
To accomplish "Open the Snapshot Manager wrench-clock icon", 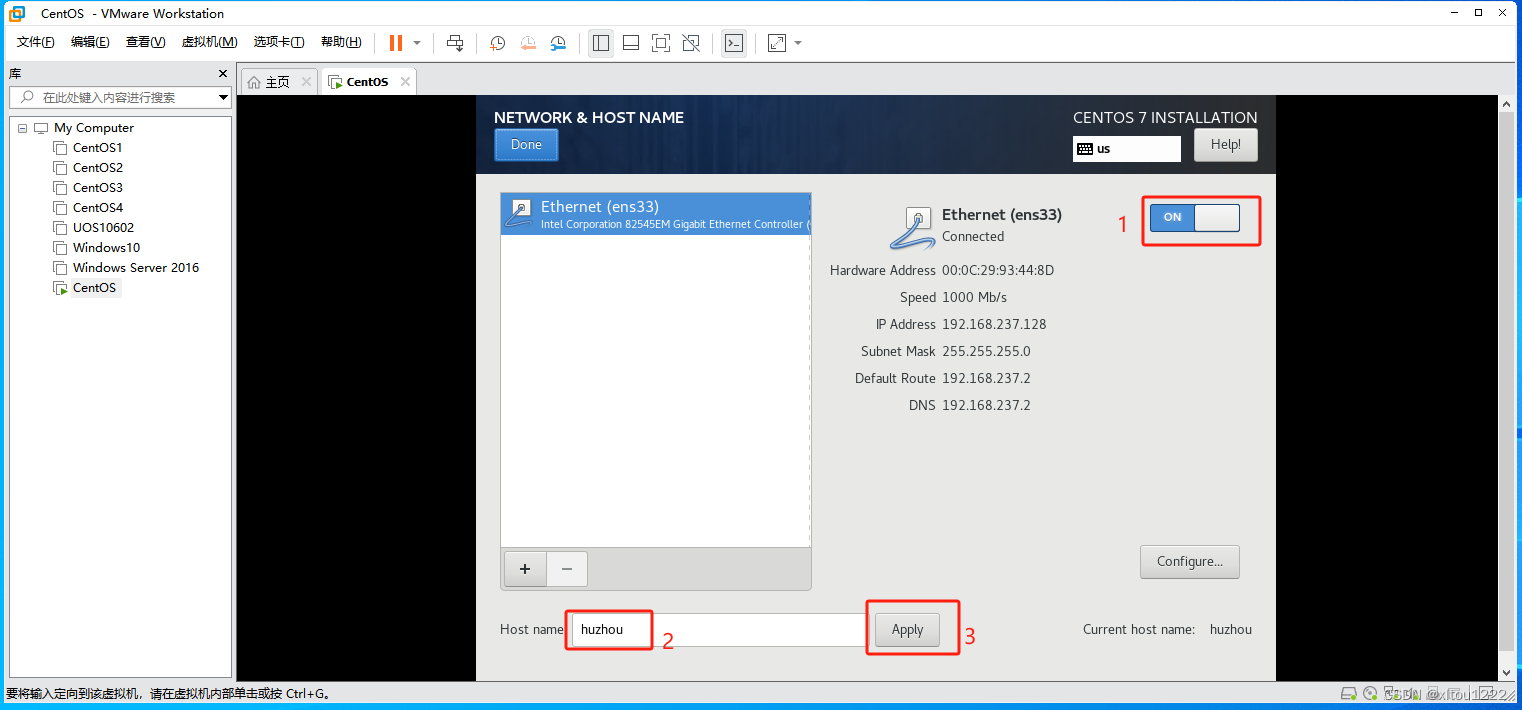I will coord(558,43).
